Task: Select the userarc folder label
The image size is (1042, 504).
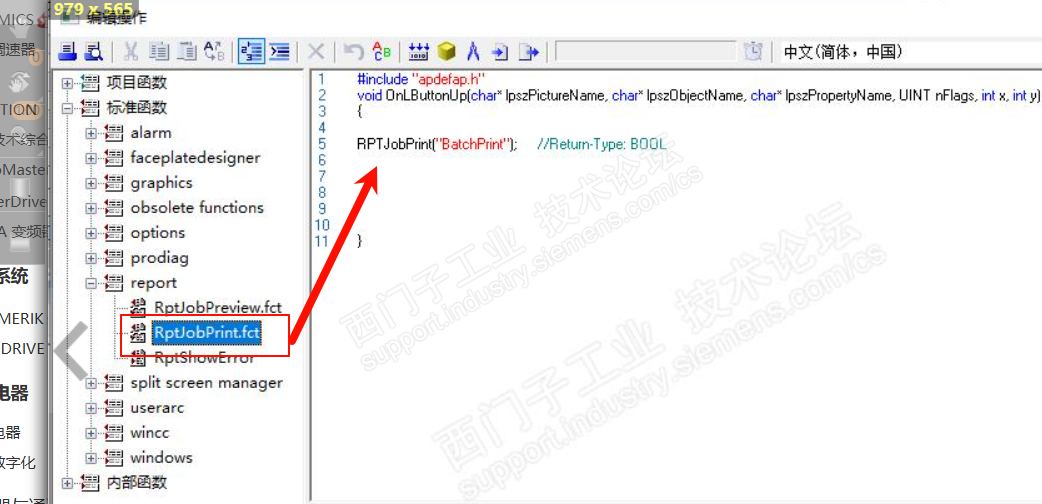Action: click(157, 408)
